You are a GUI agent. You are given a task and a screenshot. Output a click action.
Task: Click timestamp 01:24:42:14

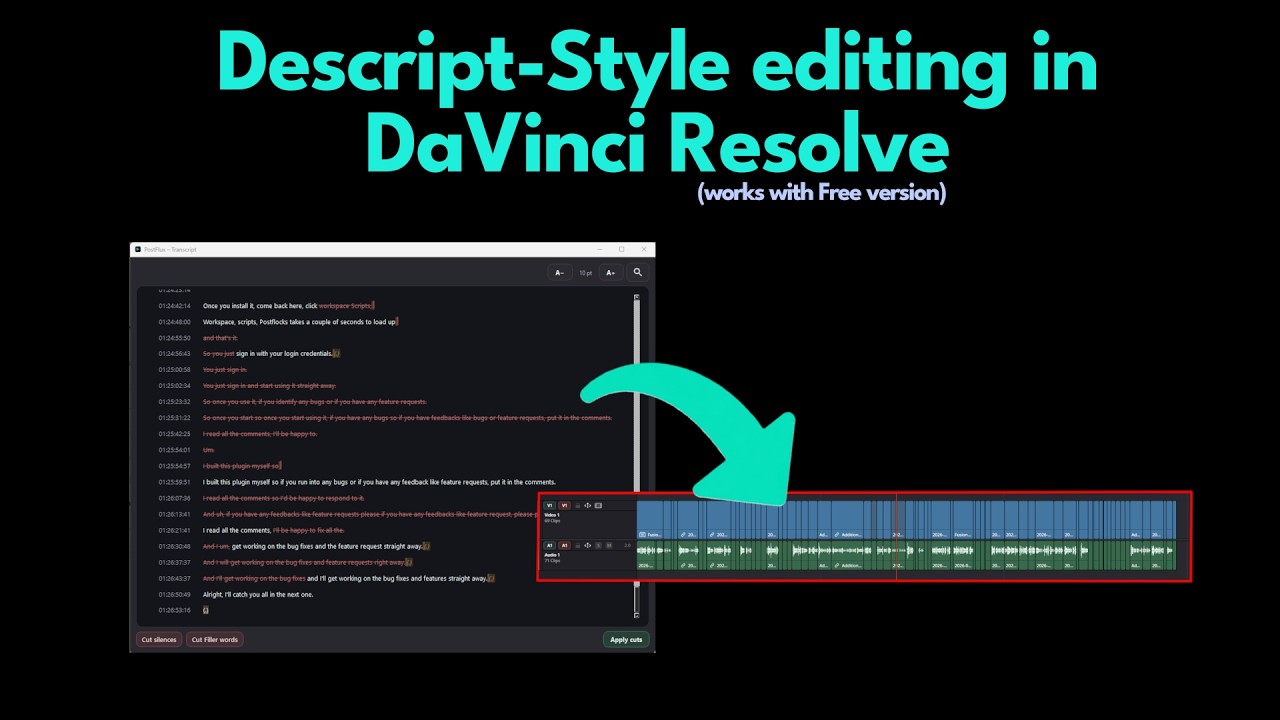[174, 305]
